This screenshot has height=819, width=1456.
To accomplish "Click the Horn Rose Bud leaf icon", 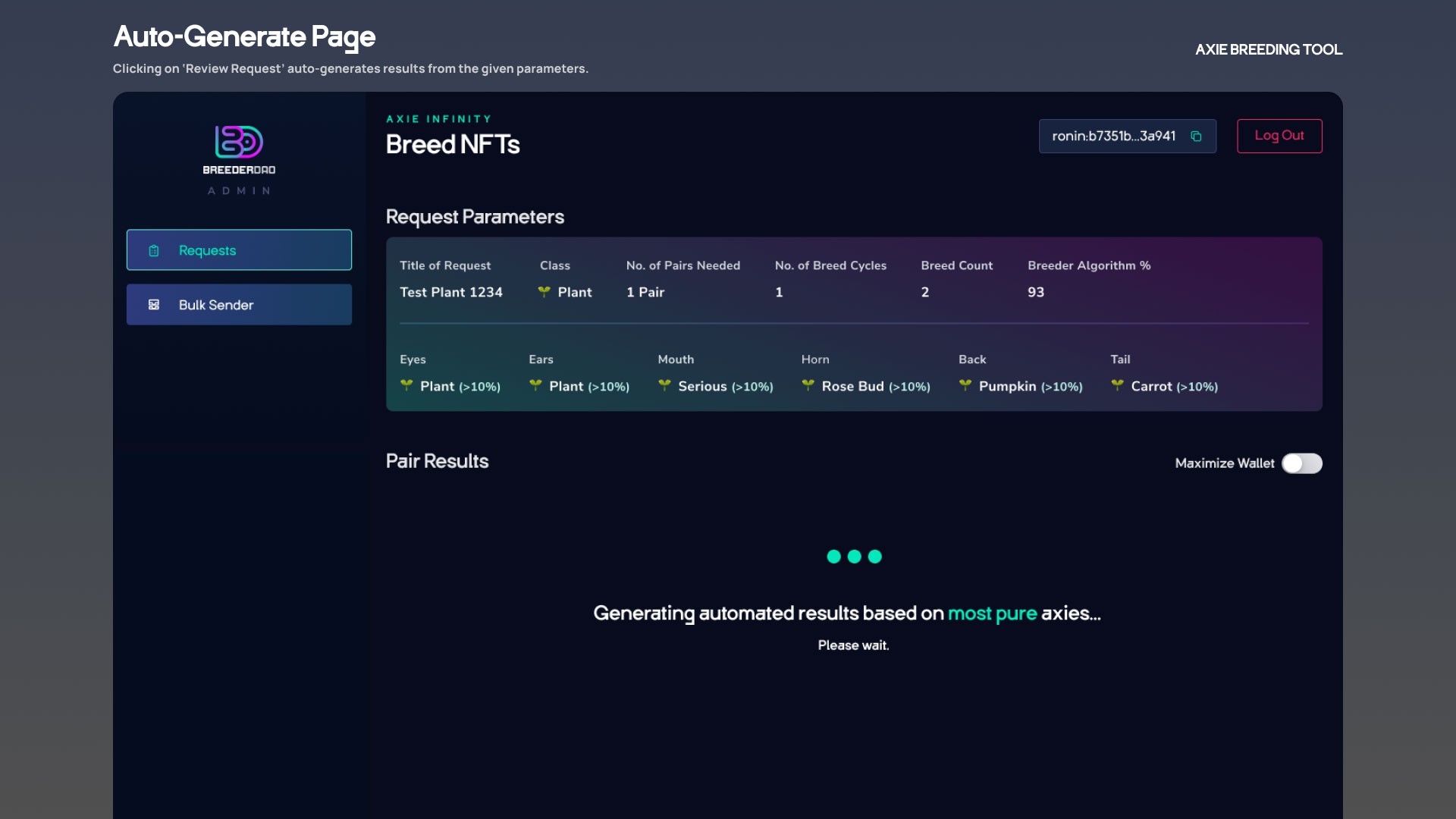I will pos(808,385).
